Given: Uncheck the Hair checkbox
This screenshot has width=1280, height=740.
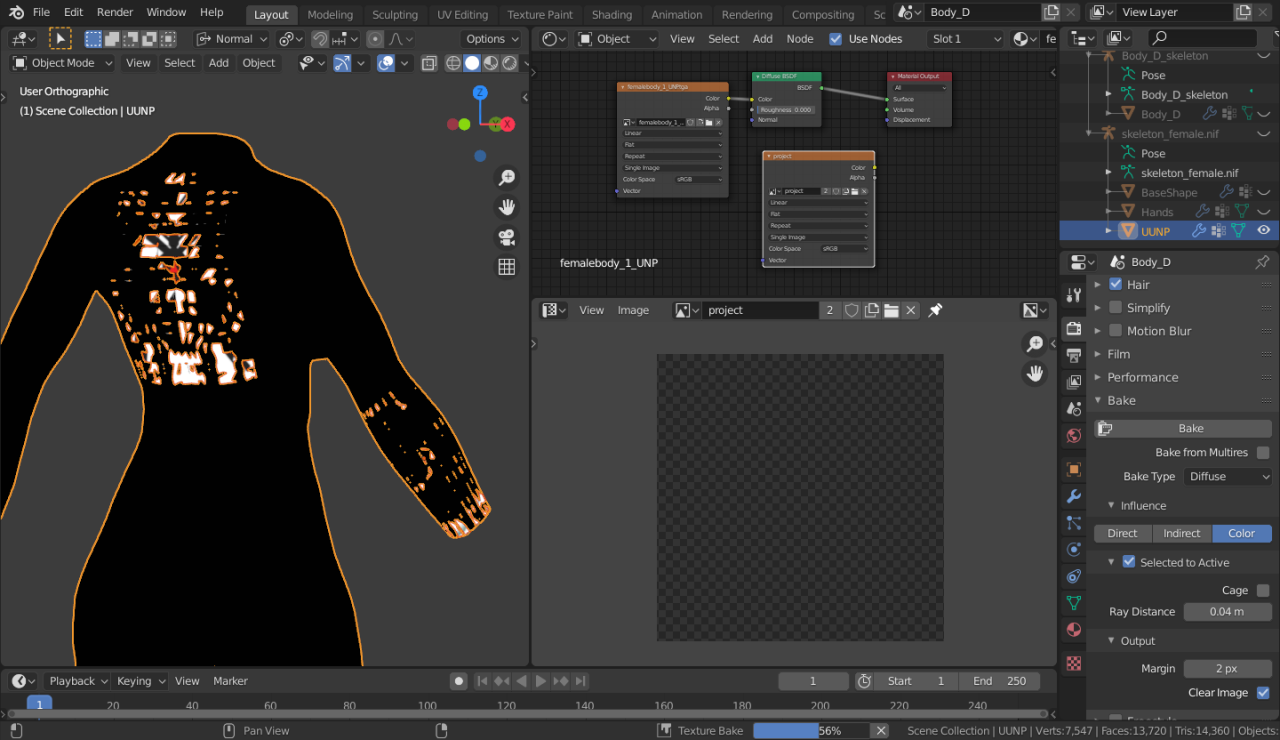Looking at the screenshot, I should coord(1116,284).
